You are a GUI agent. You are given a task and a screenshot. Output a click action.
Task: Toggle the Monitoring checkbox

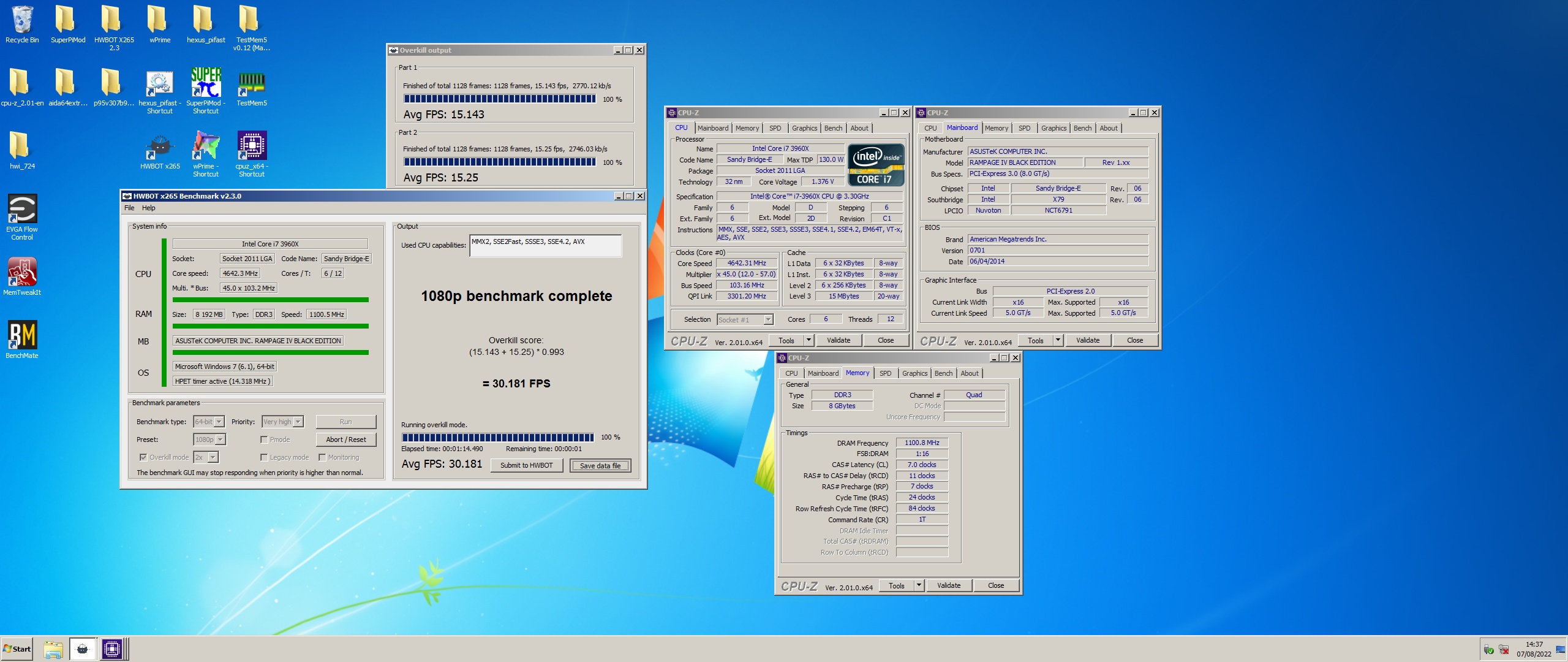(322, 457)
